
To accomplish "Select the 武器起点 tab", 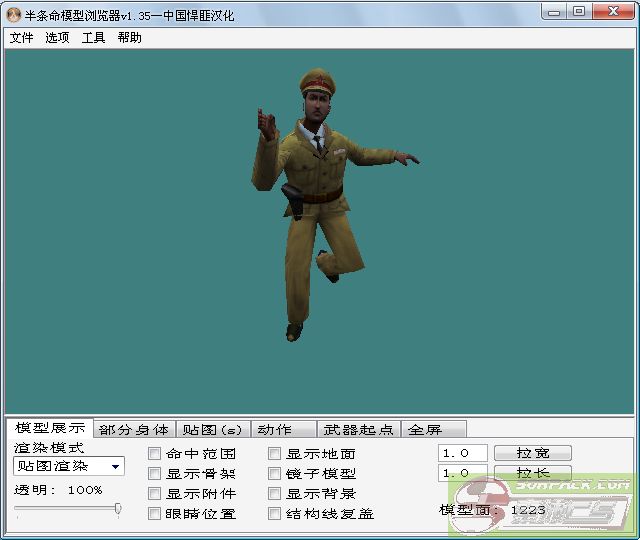I will (358, 430).
